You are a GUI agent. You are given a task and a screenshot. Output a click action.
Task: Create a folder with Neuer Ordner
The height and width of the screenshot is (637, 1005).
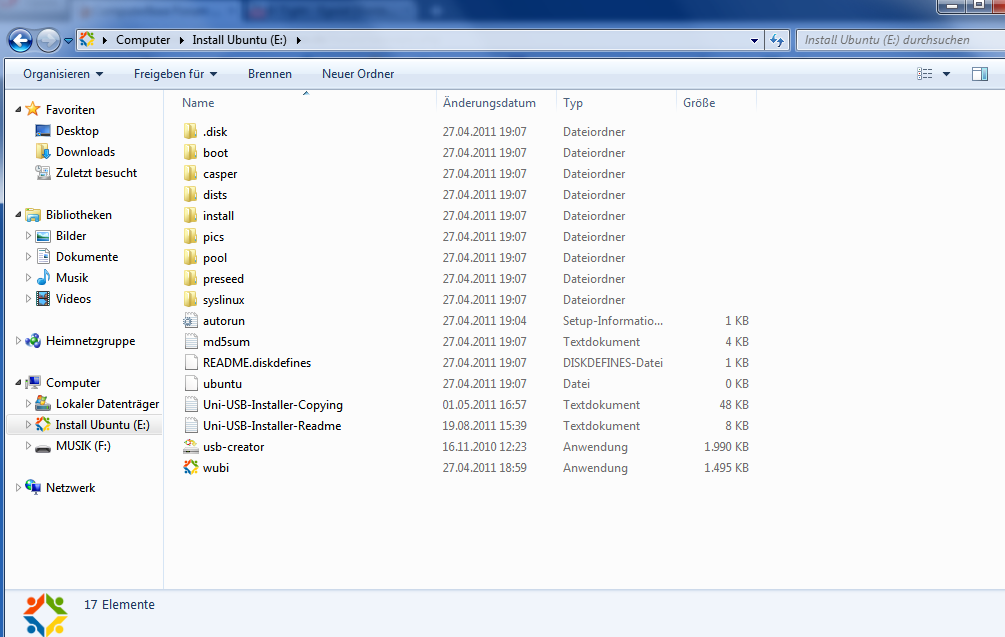358,74
